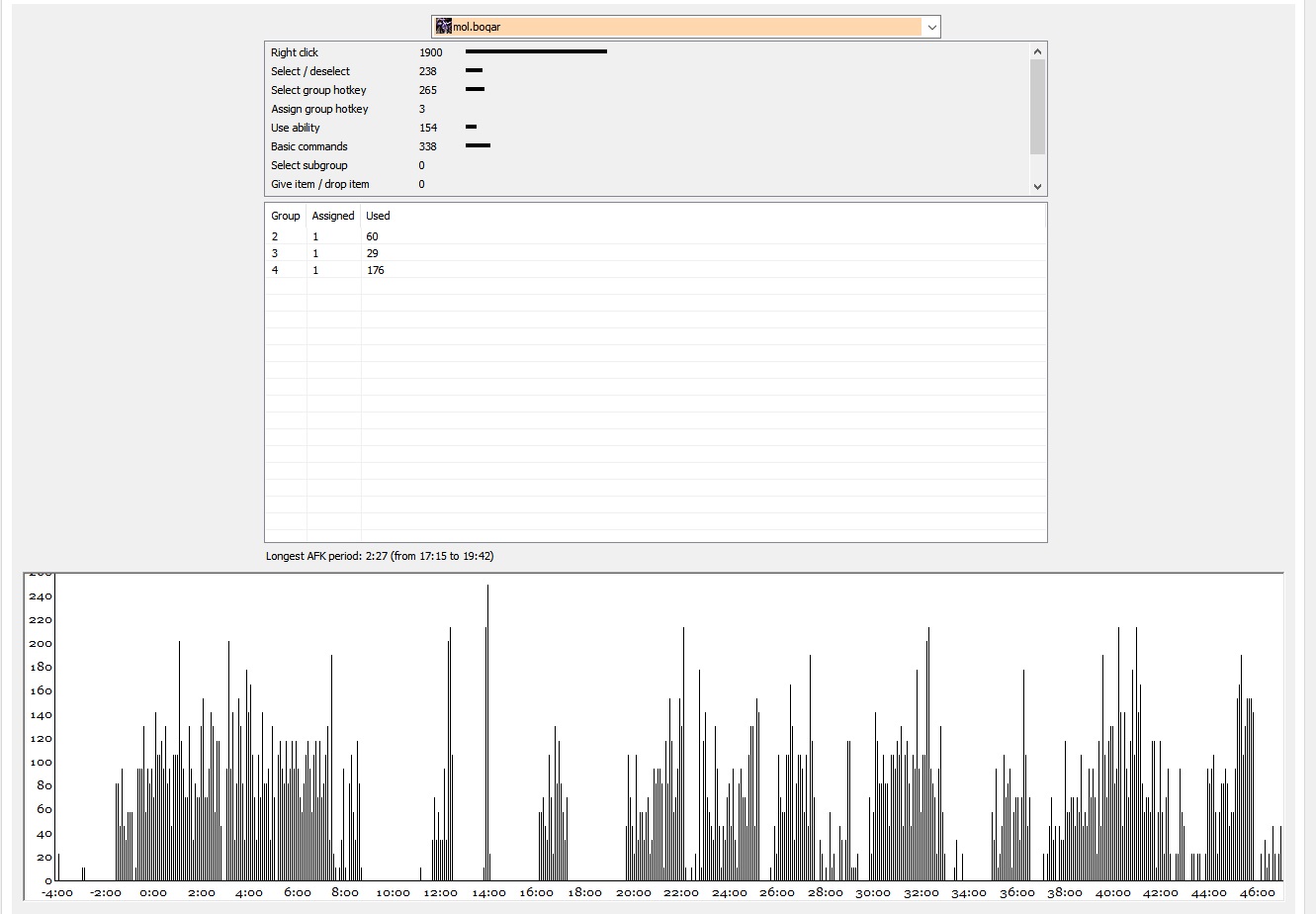The height and width of the screenshot is (914, 1316).
Task: Click the Used value 29
Action: pyautogui.click(x=372, y=253)
